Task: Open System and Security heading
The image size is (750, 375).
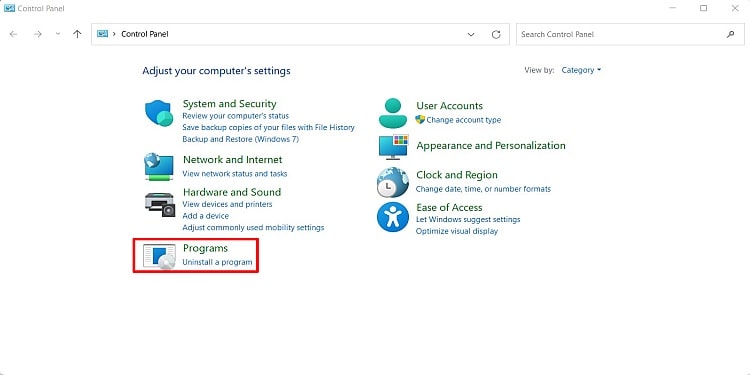Action: (230, 104)
